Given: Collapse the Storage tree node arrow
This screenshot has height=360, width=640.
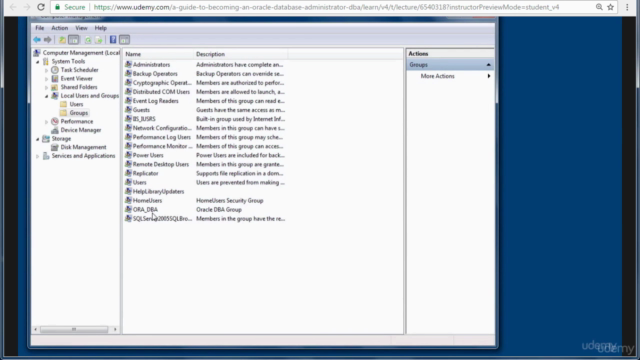Looking at the screenshot, I should pos(38,139).
